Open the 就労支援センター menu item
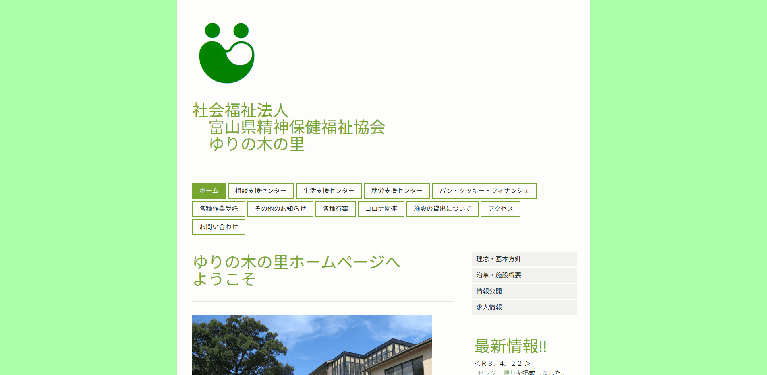This screenshot has width=767, height=375. pyautogui.click(x=397, y=191)
